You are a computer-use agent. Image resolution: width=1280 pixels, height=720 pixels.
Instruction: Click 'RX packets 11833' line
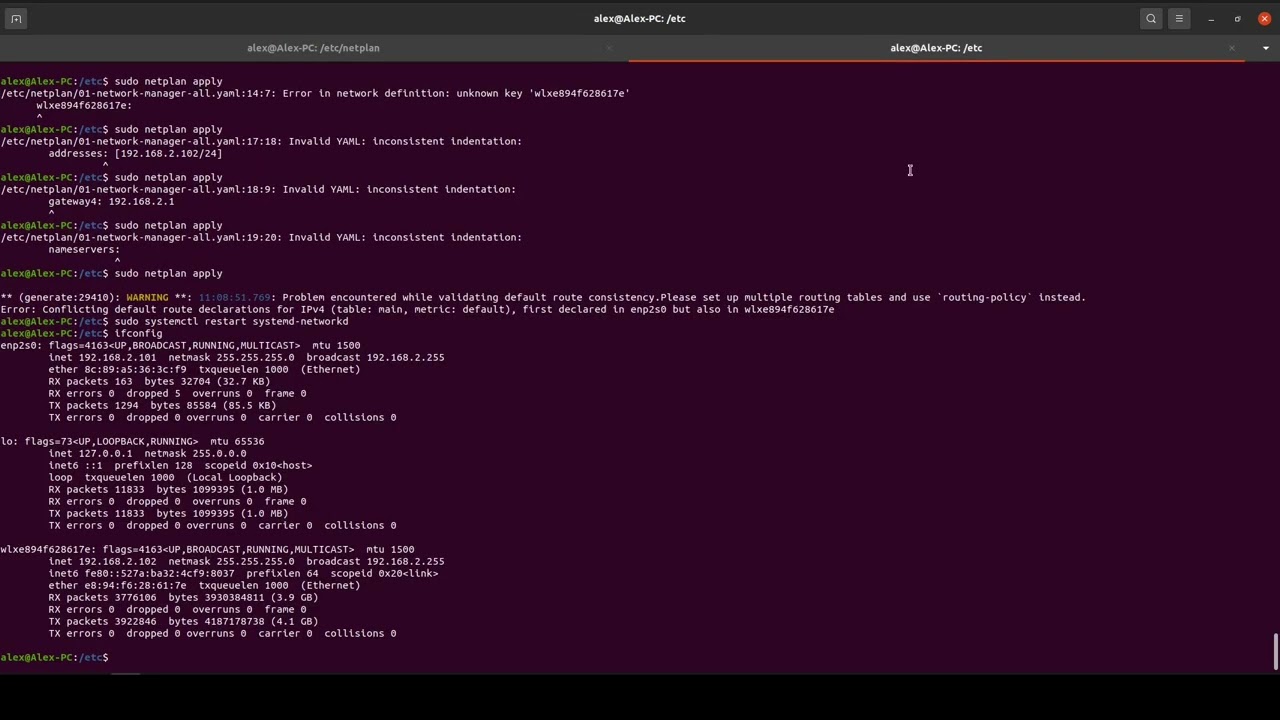(x=168, y=489)
